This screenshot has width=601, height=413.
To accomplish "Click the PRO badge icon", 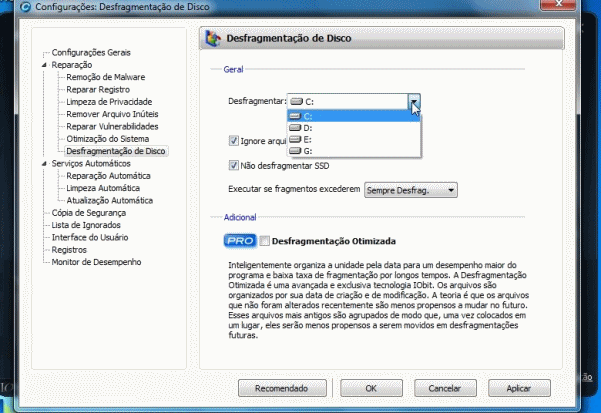I will pos(240,241).
